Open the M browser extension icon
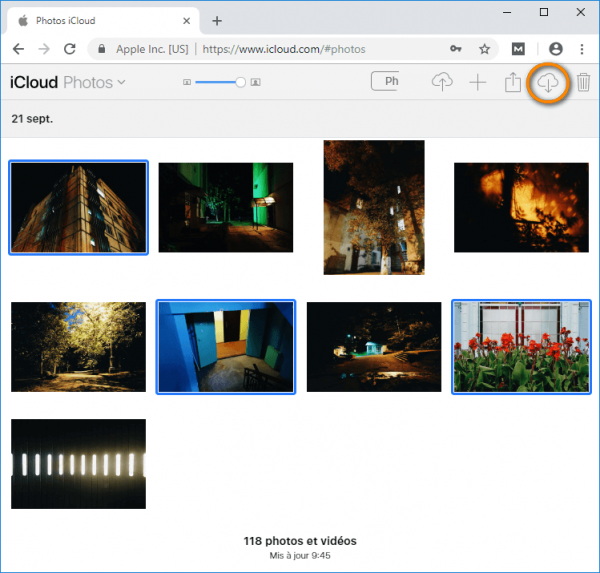Screen dimensions: 600x573 pos(518,49)
